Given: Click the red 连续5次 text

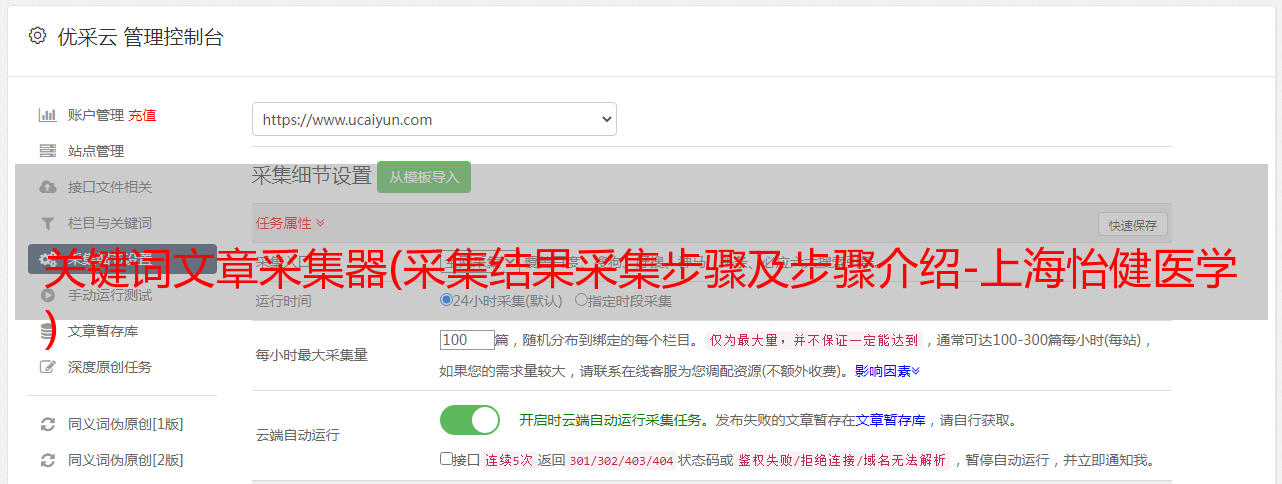Looking at the screenshot, I should [509, 461].
